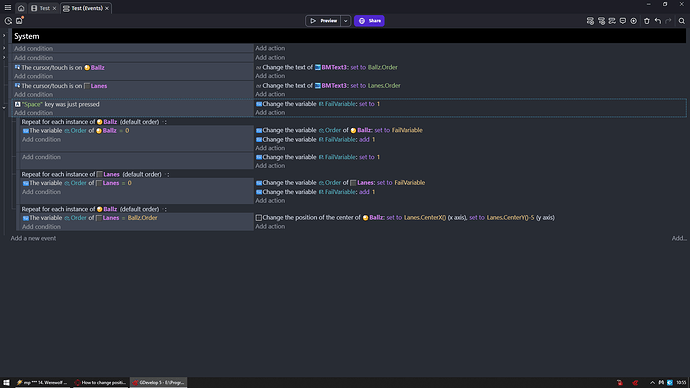This screenshot has height=388, width=690.
Task: Click the BMText3 object icon in Ballz.Order action
Action: pos(317,67)
